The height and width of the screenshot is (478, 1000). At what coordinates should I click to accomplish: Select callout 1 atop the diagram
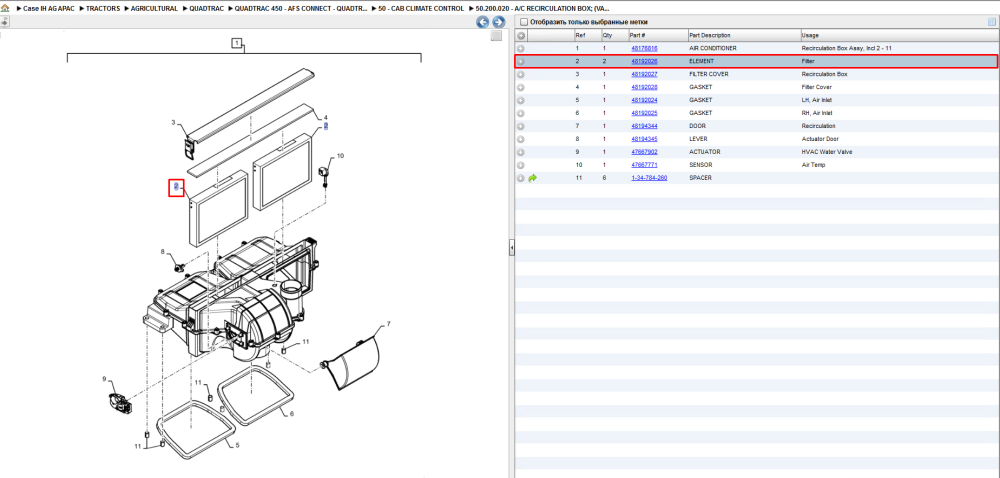tap(237, 43)
